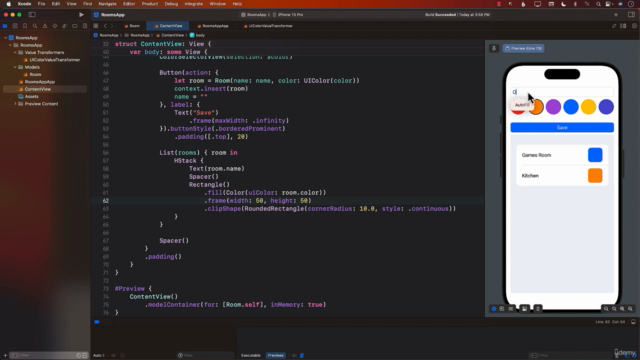Switch console to Executable tab

pos(251,355)
